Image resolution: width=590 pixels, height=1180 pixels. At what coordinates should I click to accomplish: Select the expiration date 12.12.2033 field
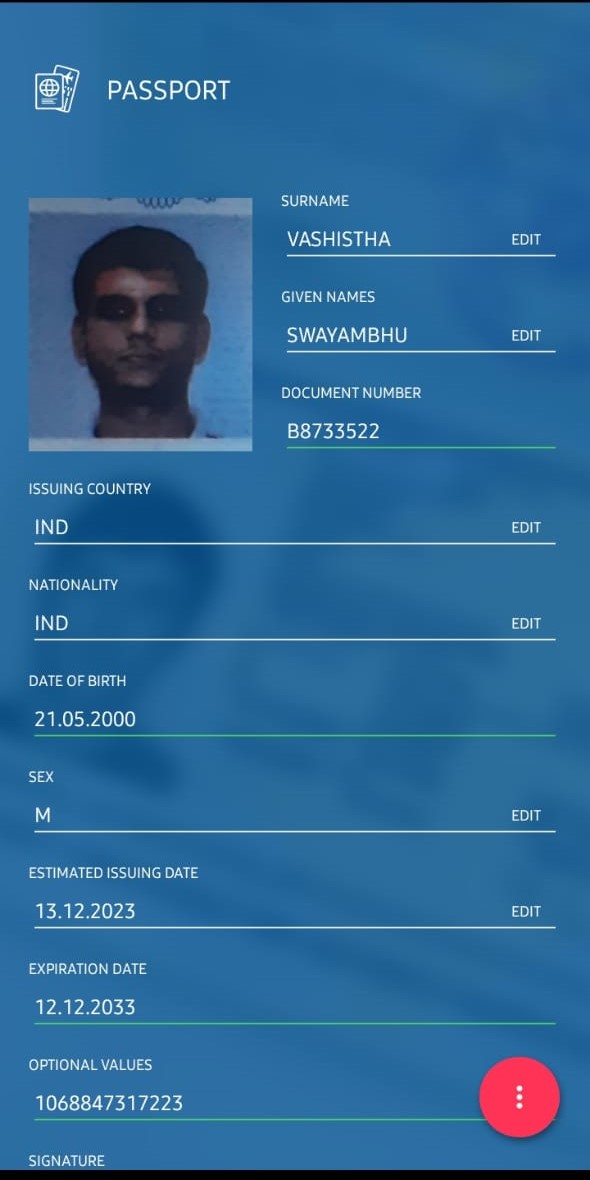click(x=294, y=1008)
